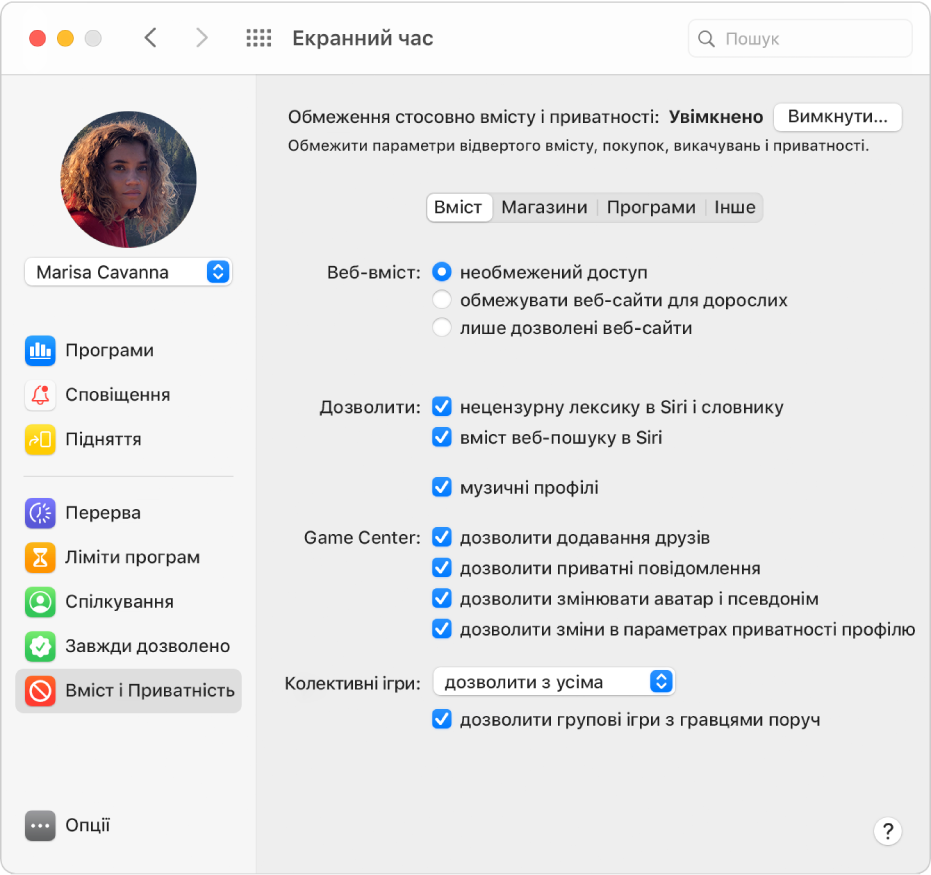The width and height of the screenshot is (931, 875).
Task: Click the Вимкнути button
Action: 837,116
